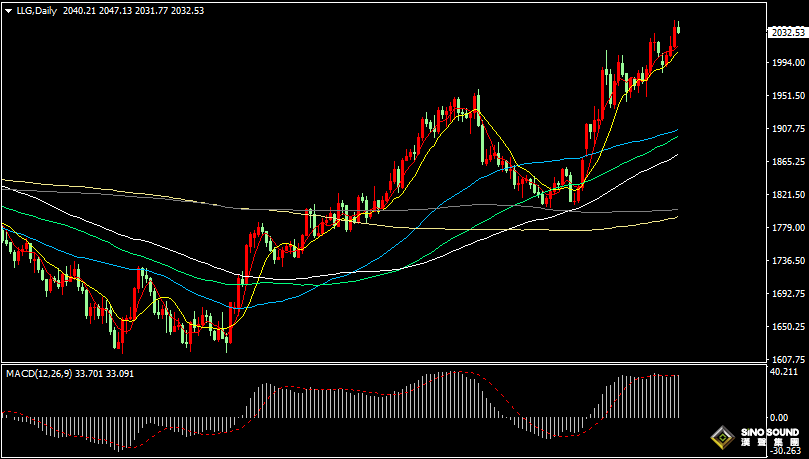The image size is (809, 459).
Task: Click the 1779.00 price axis label
Action: tap(788, 228)
